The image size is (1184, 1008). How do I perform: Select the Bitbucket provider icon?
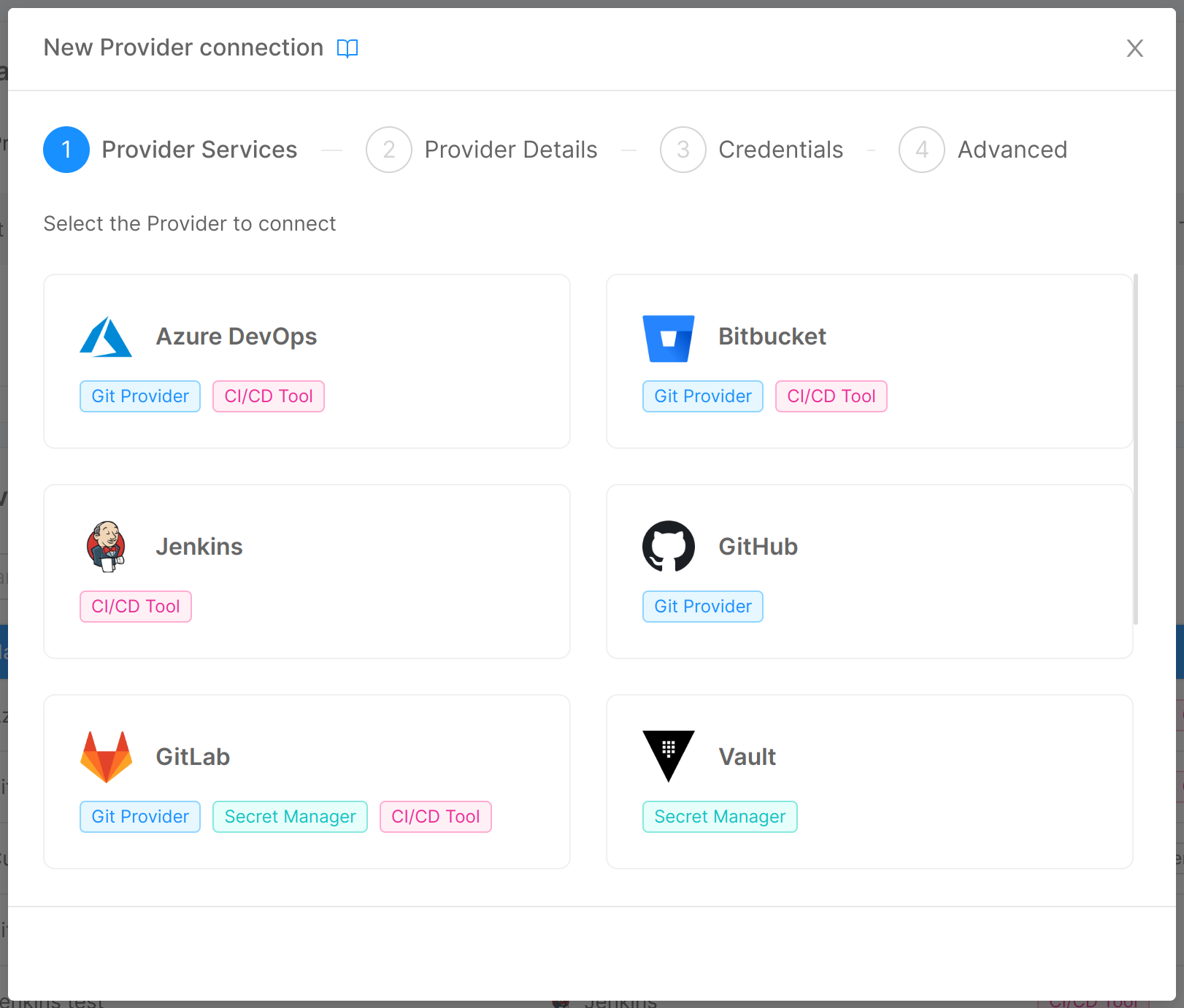pos(669,336)
